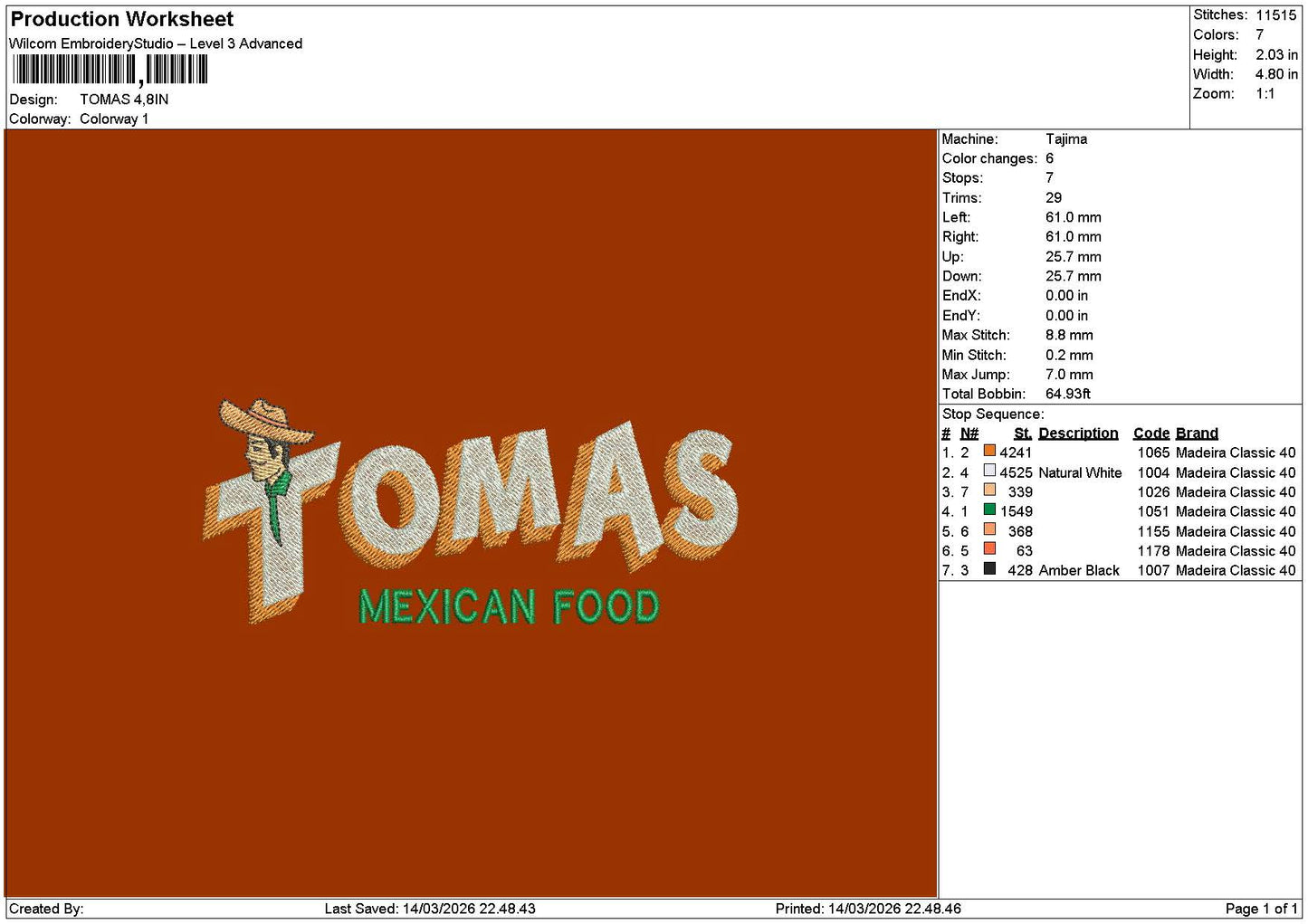Click code 1155 in stop sequence
The image size is (1308, 924).
pyautogui.click(x=1153, y=531)
